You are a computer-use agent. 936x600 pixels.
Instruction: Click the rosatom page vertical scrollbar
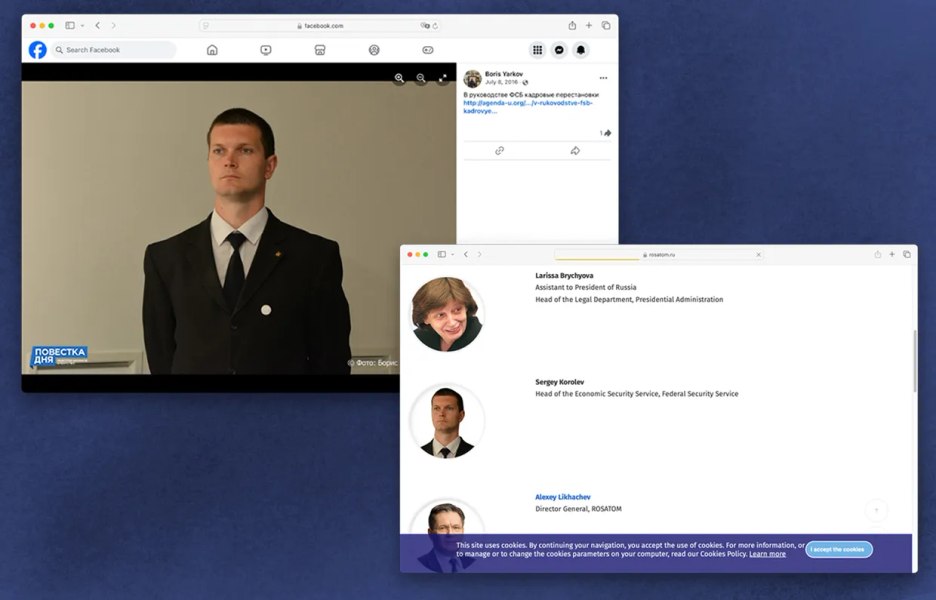click(x=915, y=361)
